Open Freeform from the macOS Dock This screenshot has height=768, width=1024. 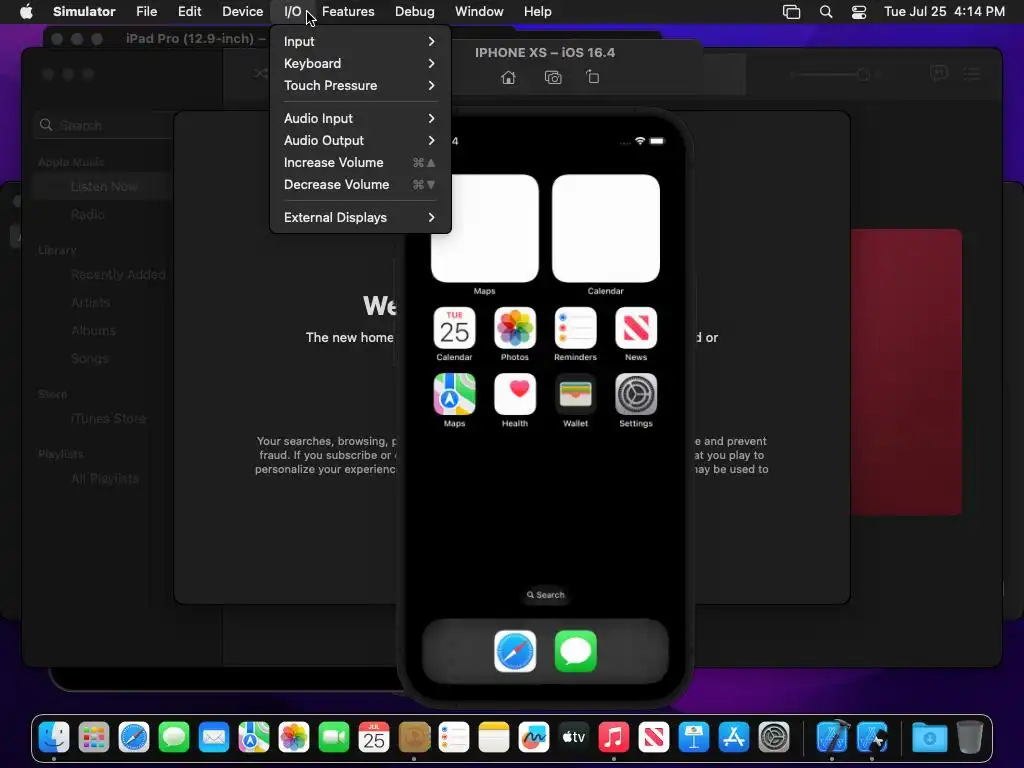pyautogui.click(x=534, y=738)
